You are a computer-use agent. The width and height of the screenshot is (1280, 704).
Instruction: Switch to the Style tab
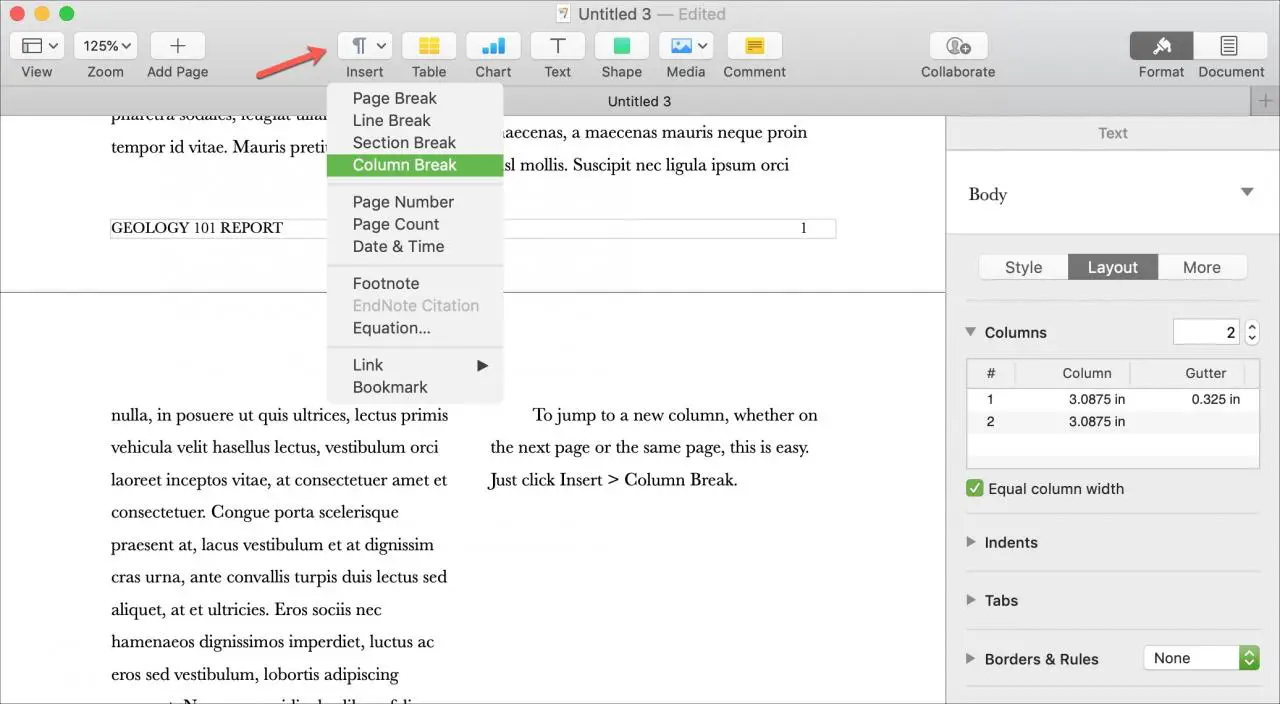click(1023, 267)
